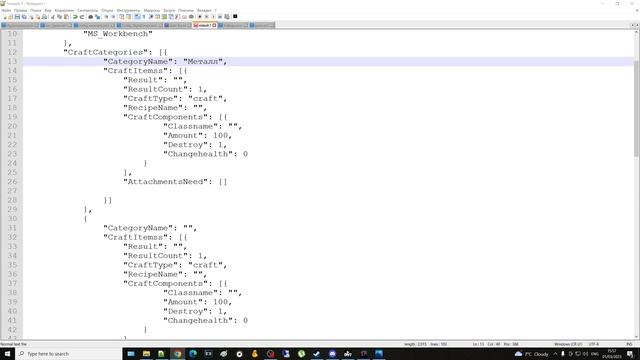
Task: Switch to the first document tab
Action: pyautogui.click(x=19, y=25)
